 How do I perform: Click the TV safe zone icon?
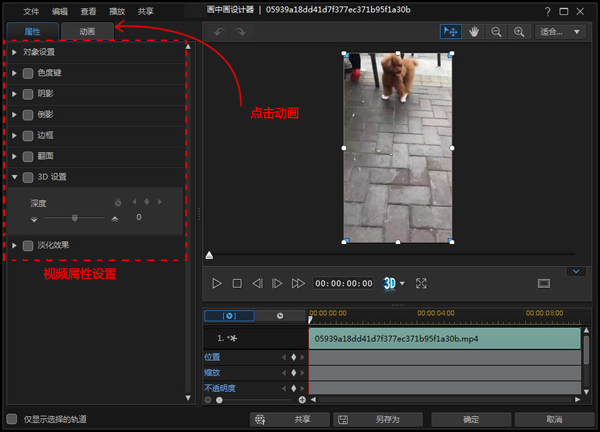[x=544, y=284]
